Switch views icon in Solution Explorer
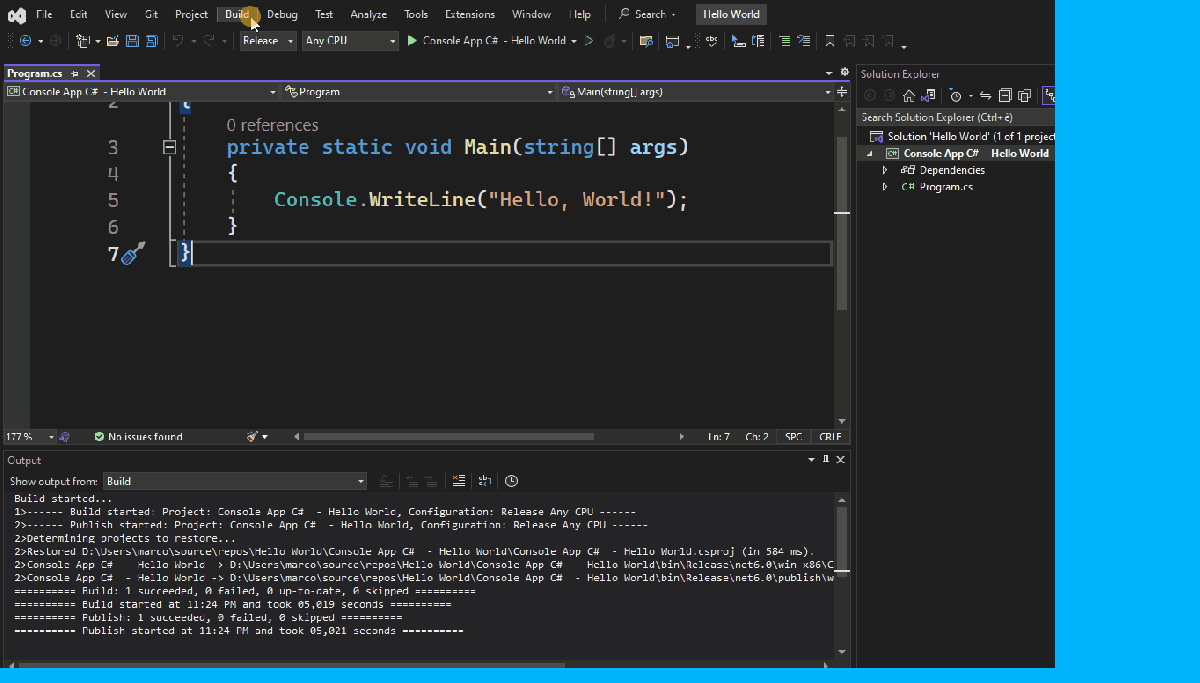 click(x=928, y=96)
